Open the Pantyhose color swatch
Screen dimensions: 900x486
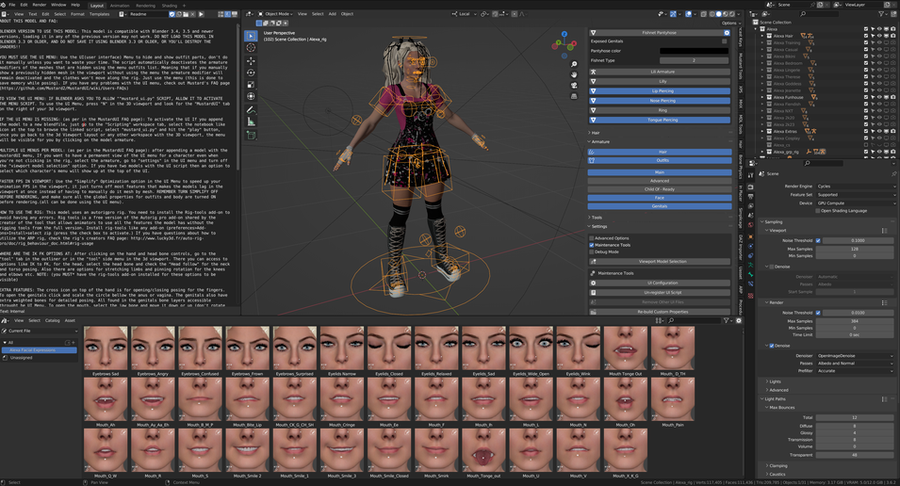click(x=694, y=51)
